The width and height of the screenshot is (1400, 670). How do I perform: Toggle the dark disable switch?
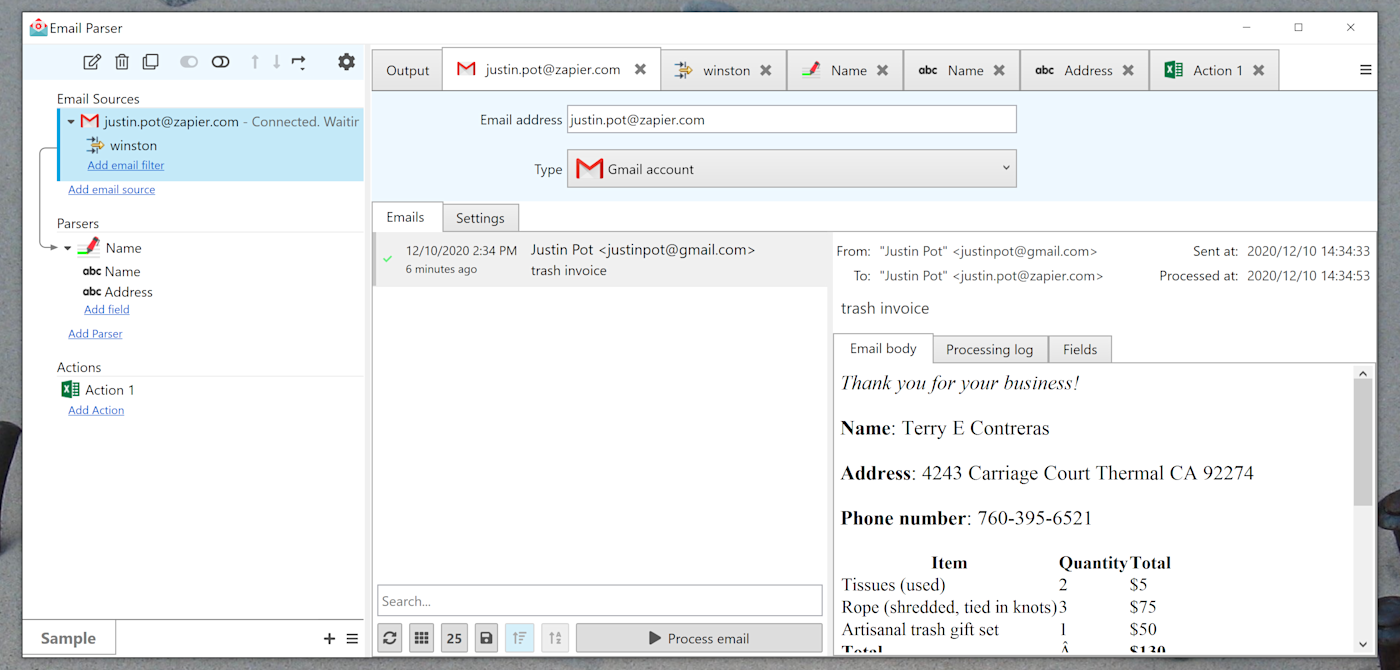(221, 62)
